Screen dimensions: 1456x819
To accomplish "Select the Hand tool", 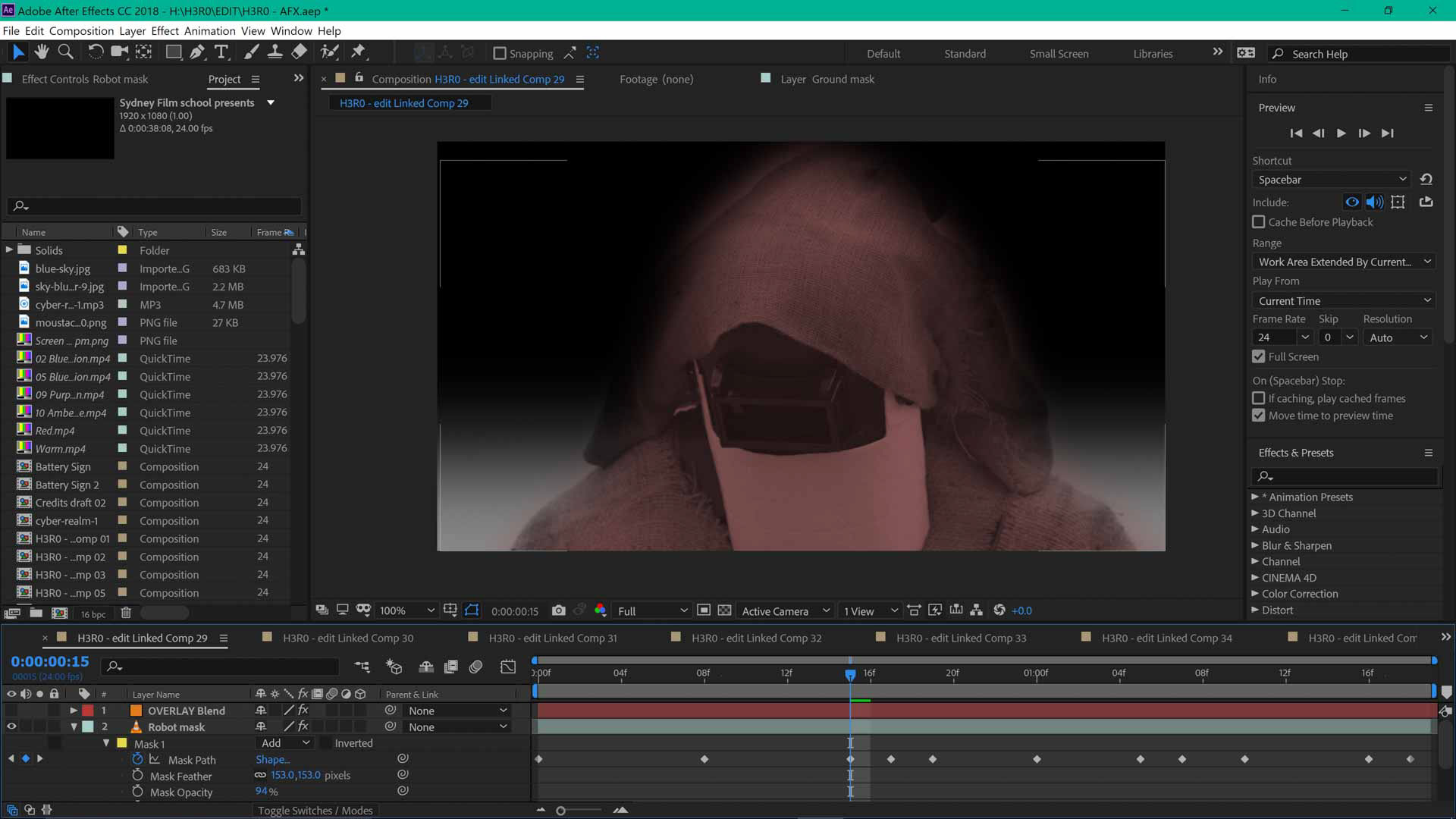I will tap(42, 52).
